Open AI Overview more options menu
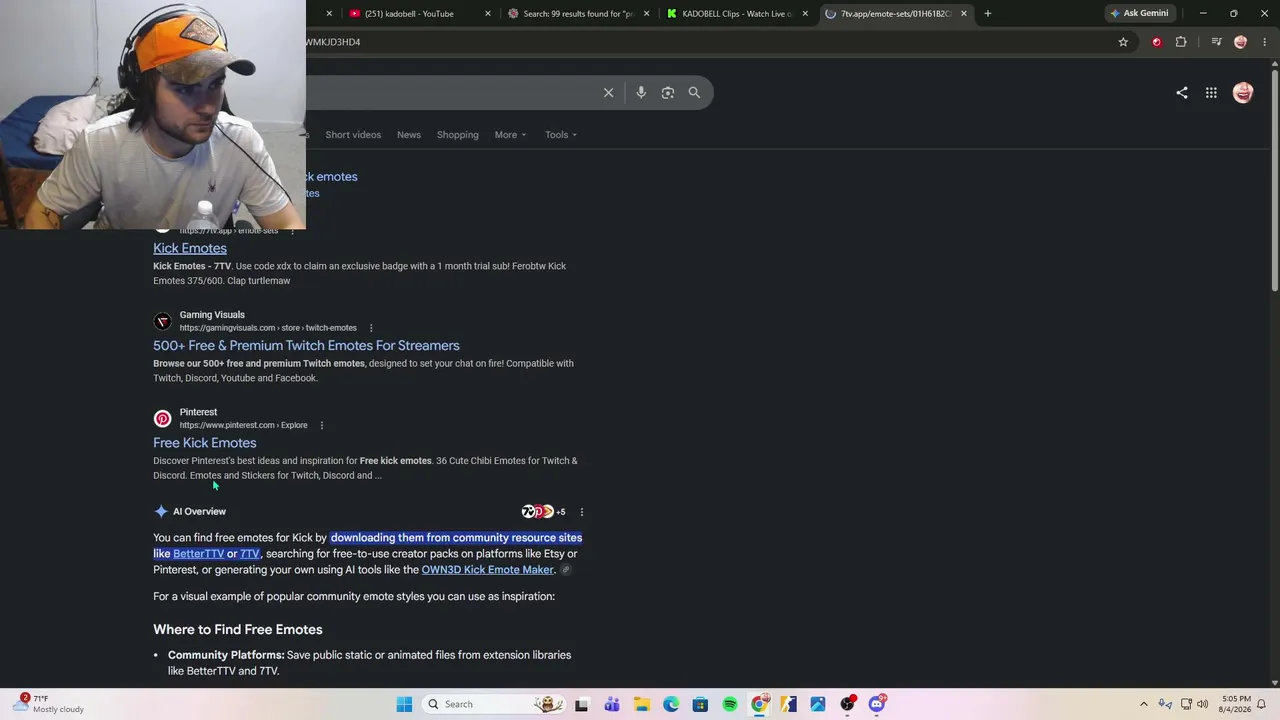 click(x=582, y=512)
